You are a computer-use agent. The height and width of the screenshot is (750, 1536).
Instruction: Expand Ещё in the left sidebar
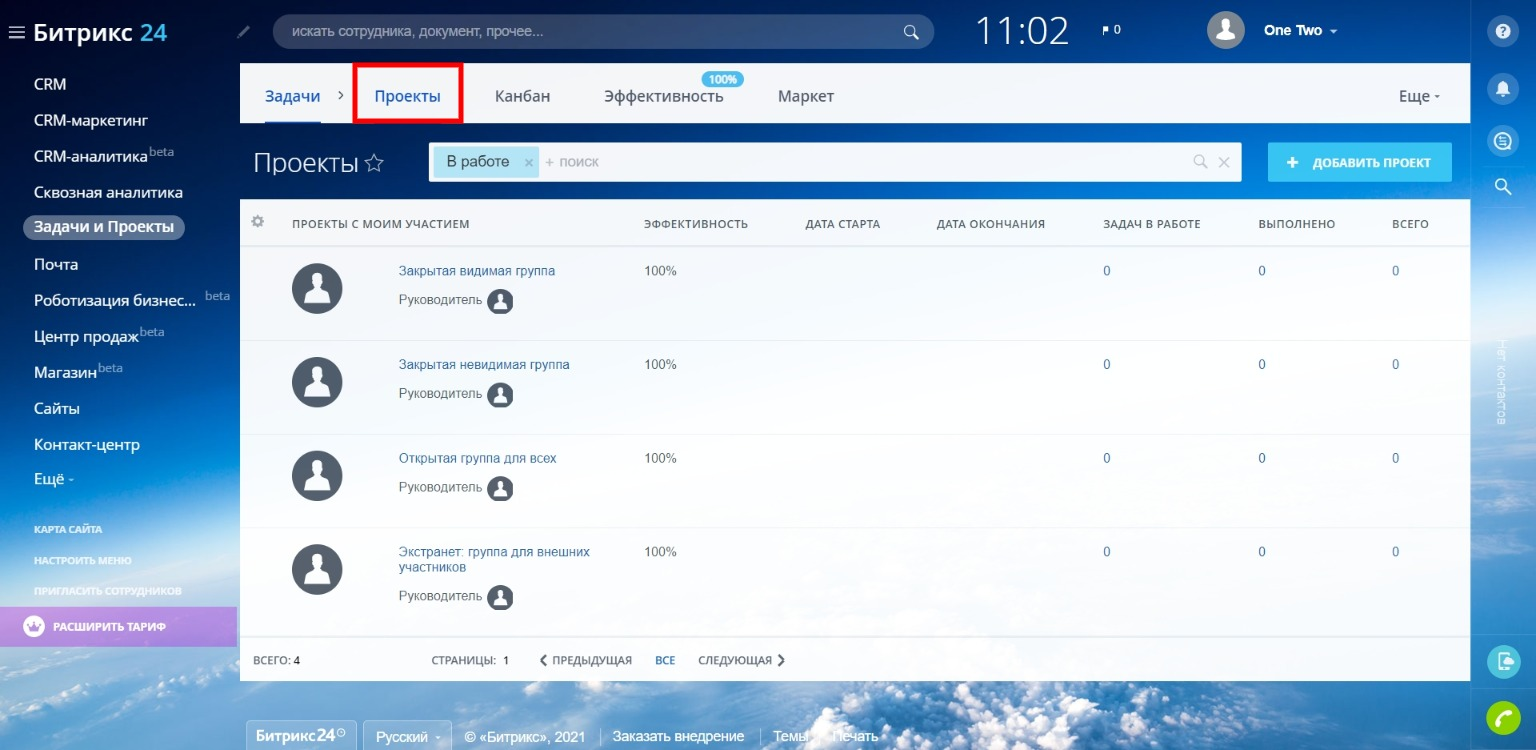pos(54,479)
